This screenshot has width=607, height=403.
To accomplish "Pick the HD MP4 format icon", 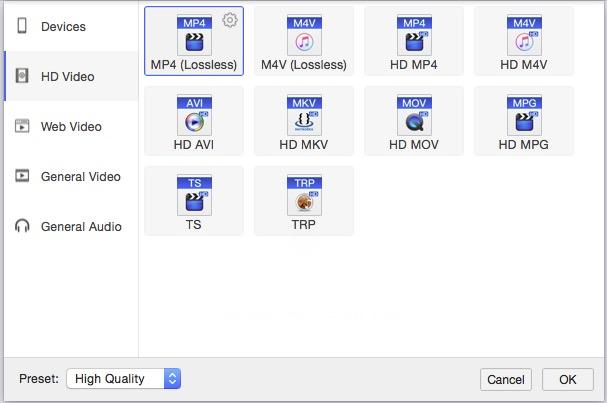I will [x=414, y=35].
